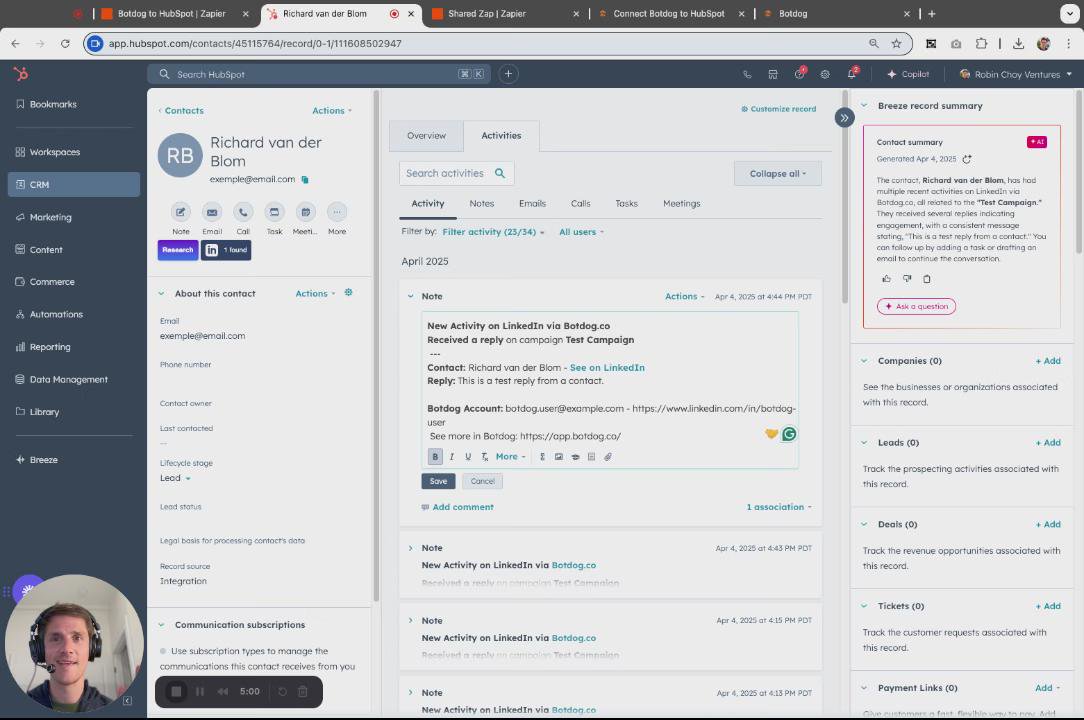Screen dimensions: 1084x720
Task: Create a note with the Note icon
Action: (x=180, y=212)
